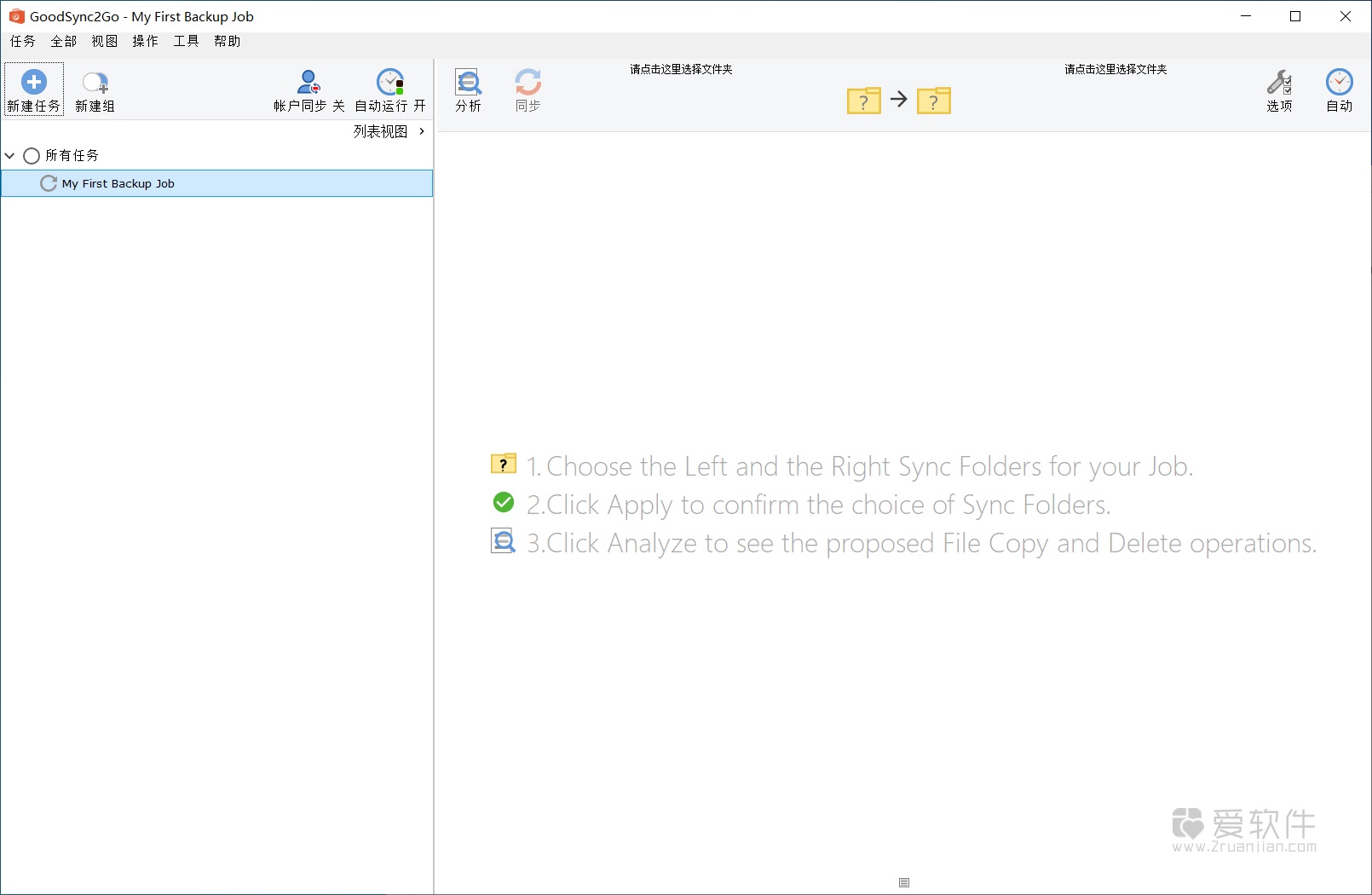Click left 请点击这里选择文件夹 folder link

coord(681,70)
